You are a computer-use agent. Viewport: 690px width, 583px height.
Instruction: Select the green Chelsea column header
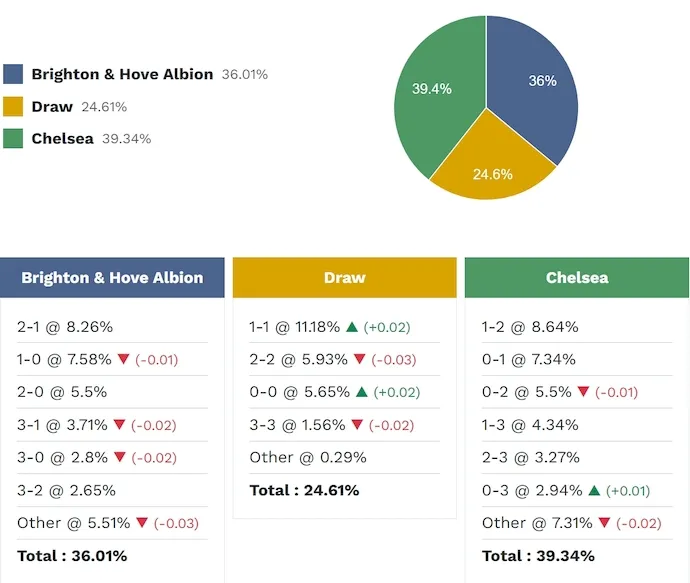point(577,278)
